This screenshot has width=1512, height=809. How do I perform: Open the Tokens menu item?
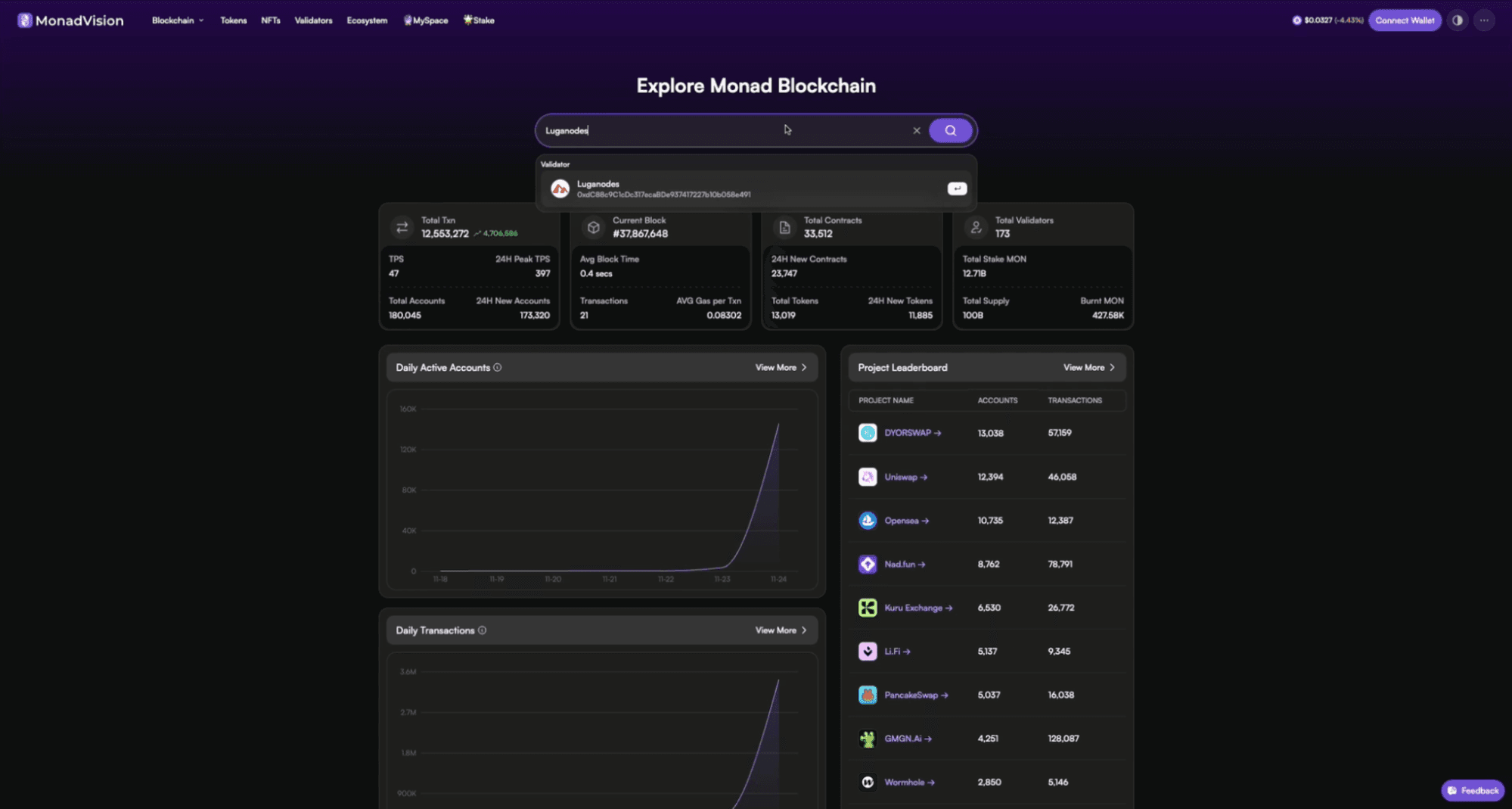coord(233,20)
